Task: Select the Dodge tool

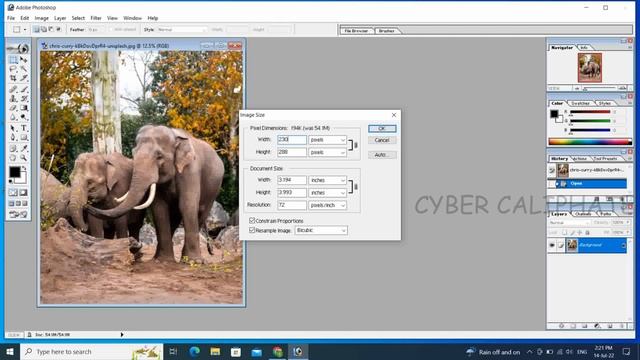Action: click(x=24, y=117)
